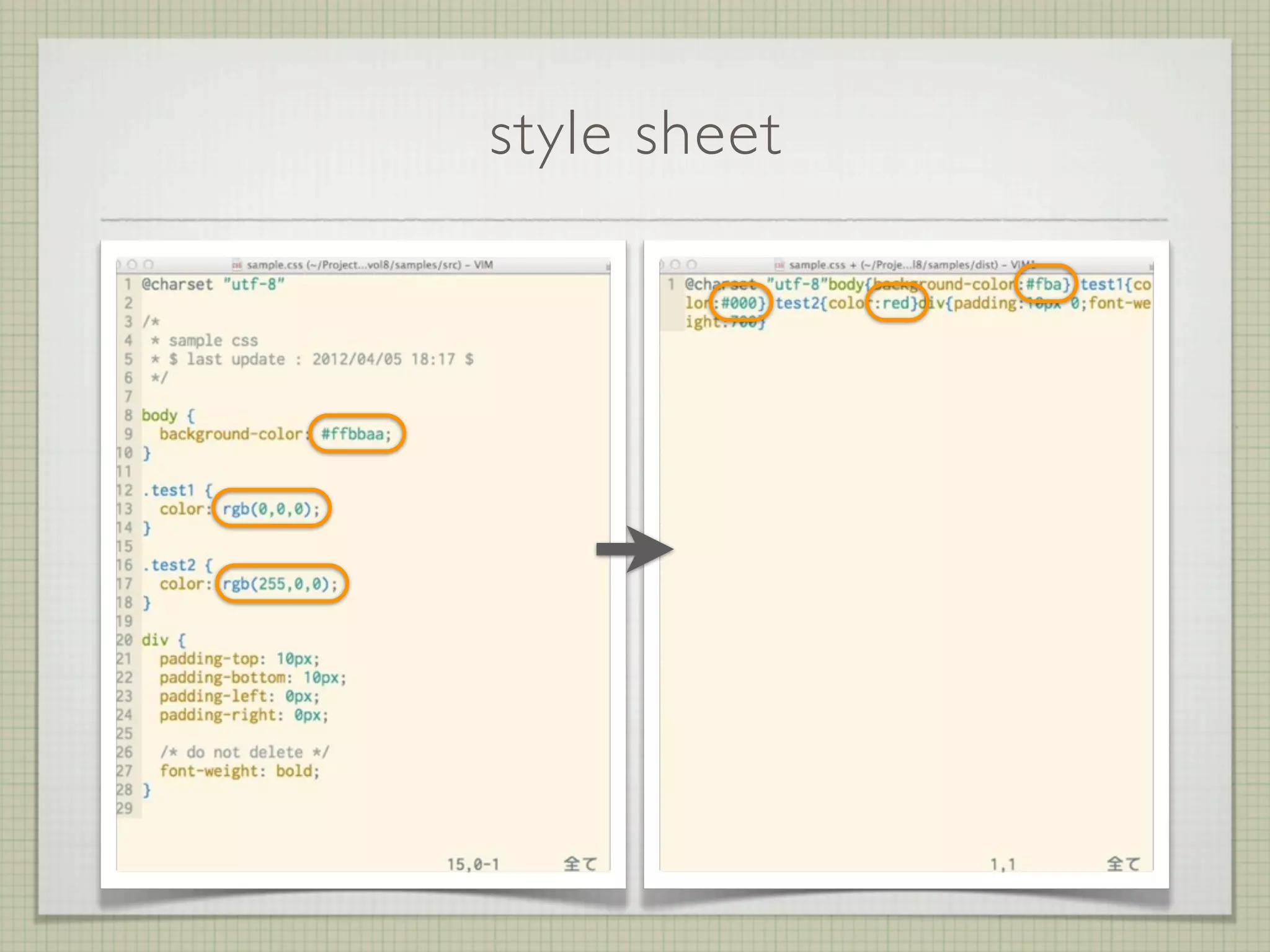Click the cursor position "1,1" in right status
Viewport: 1270px width, 952px height.
coord(1003,864)
